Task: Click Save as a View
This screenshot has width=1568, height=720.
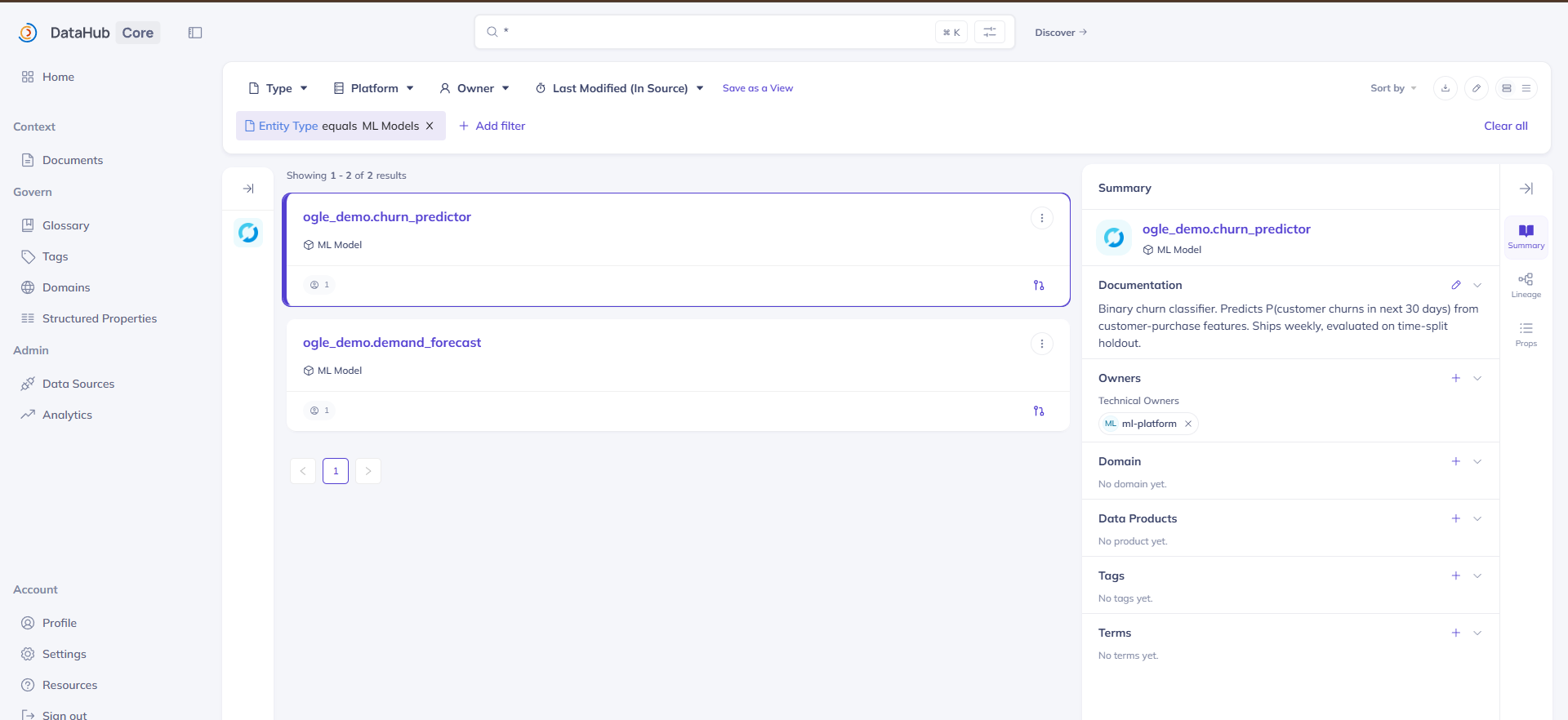Action: point(757,88)
